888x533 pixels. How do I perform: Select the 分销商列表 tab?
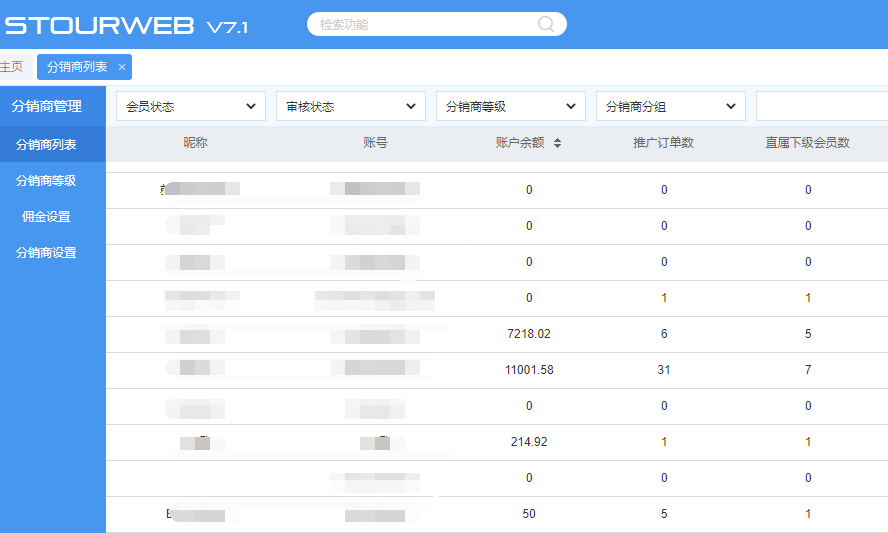coord(77,67)
